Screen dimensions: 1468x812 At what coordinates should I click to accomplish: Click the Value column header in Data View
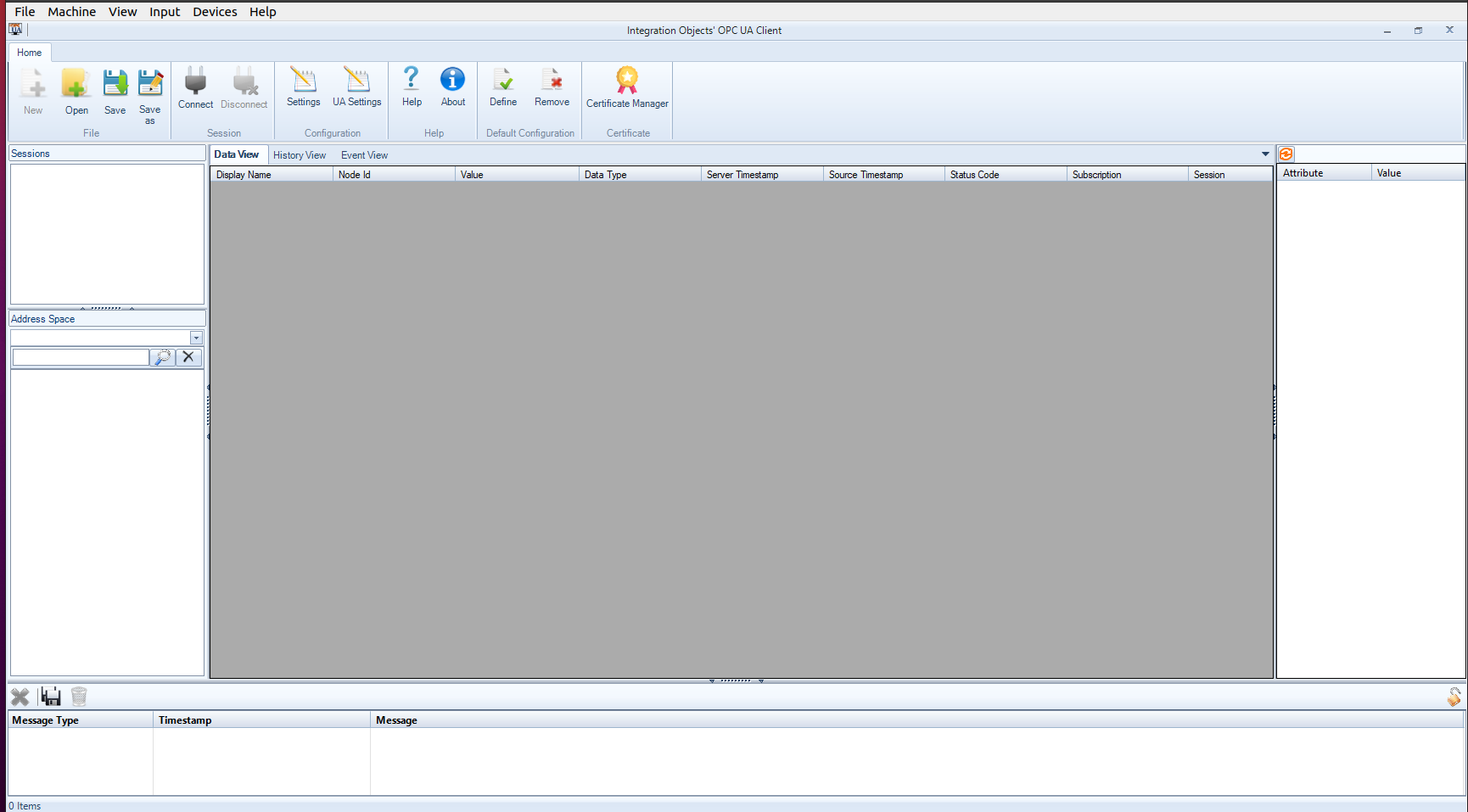pos(517,175)
